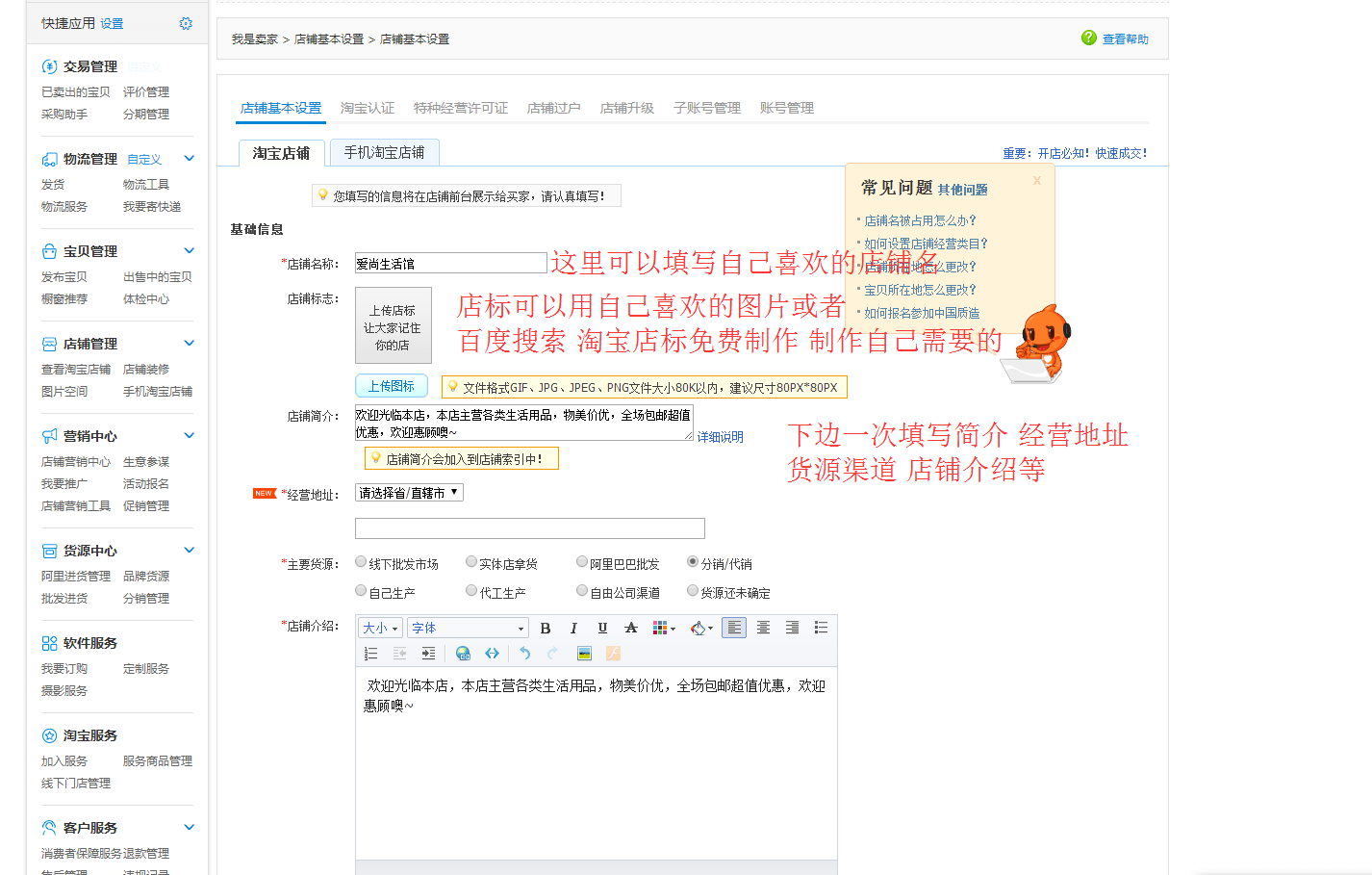This screenshot has height=875, width=1372.
Task: Go to the 店铺升级 tab
Action: pyautogui.click(x=627, y=108)
